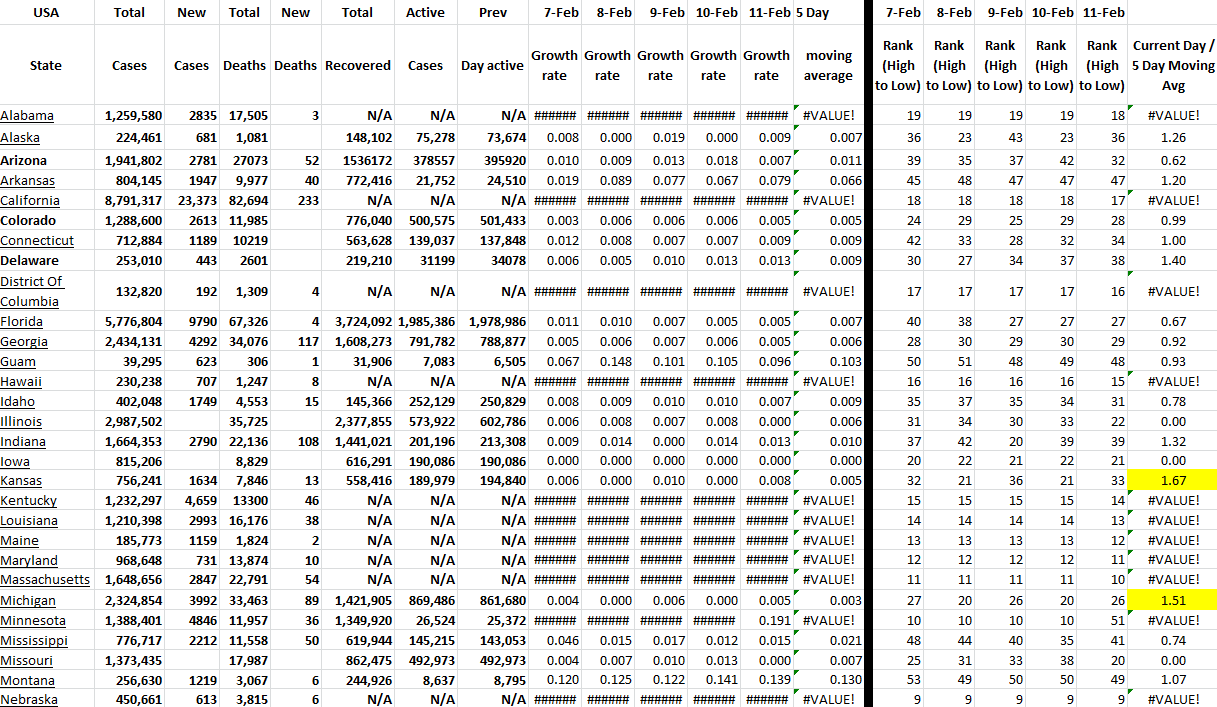Select the Massachusetts link
The height and width of the screenshot is (707, 1217).
45,580
